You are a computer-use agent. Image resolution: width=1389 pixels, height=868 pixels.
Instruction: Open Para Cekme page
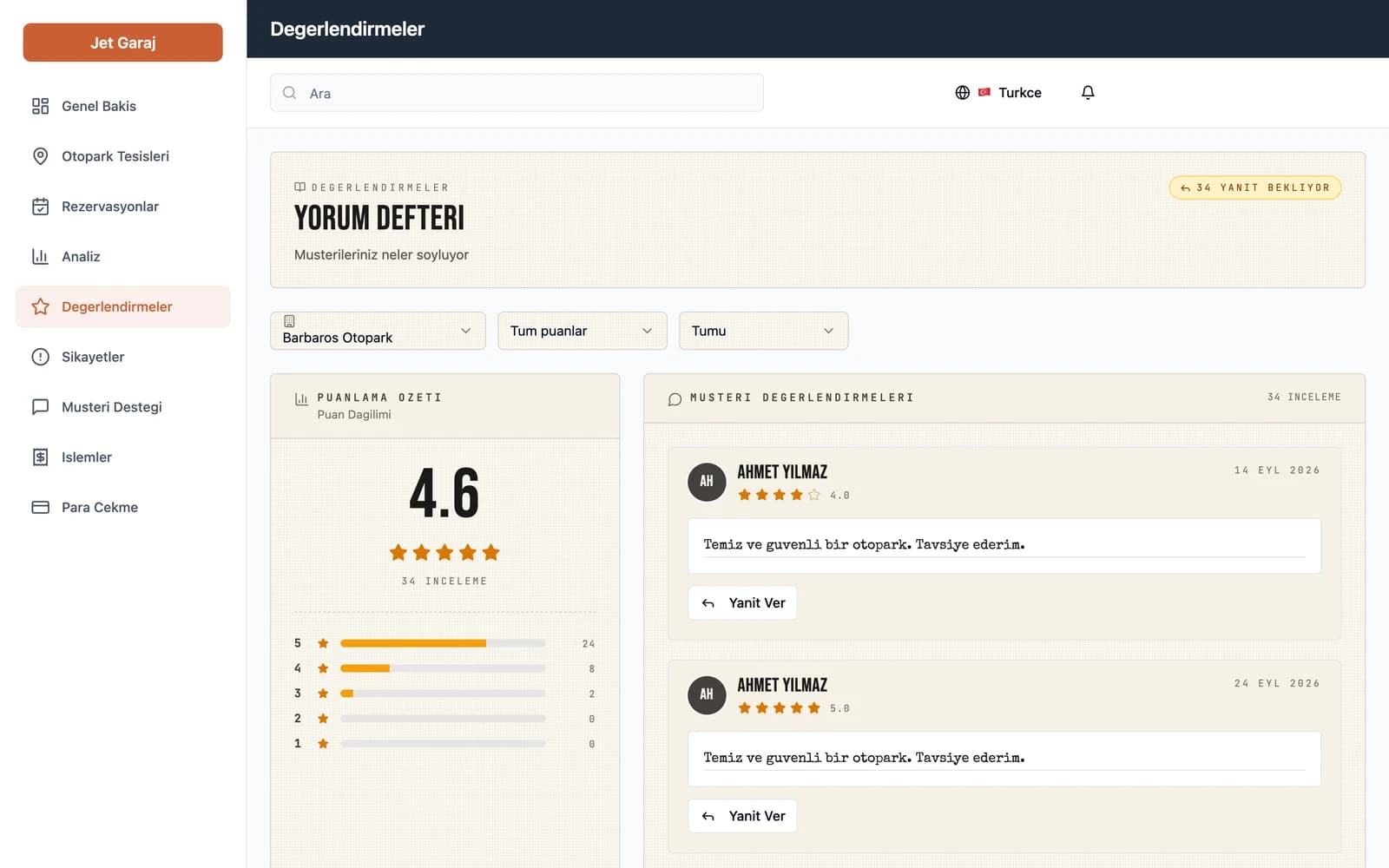click(123, 507)
